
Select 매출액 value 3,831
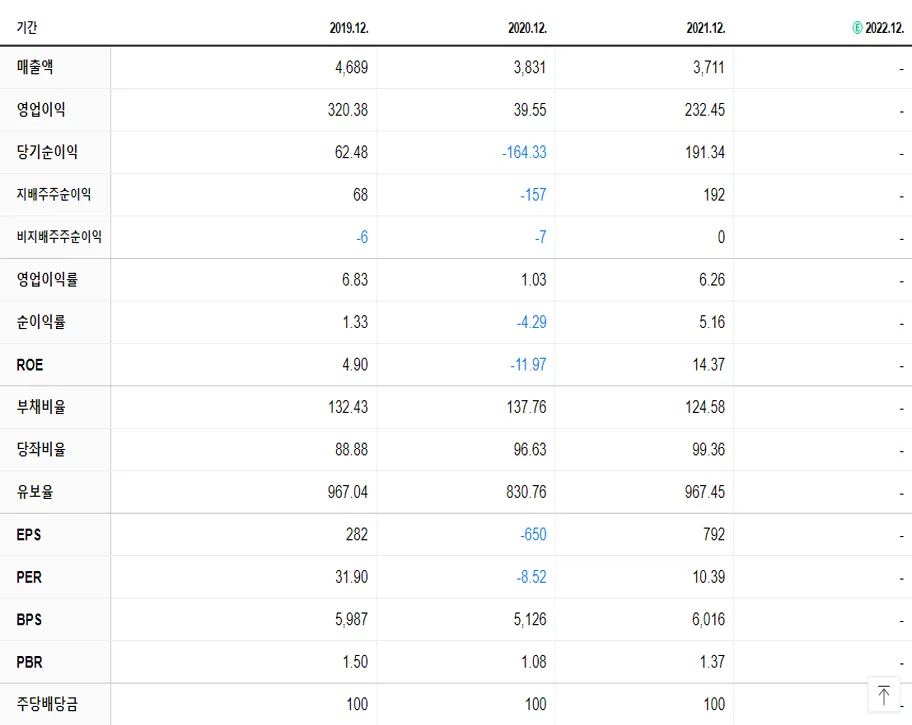(530, 67)
